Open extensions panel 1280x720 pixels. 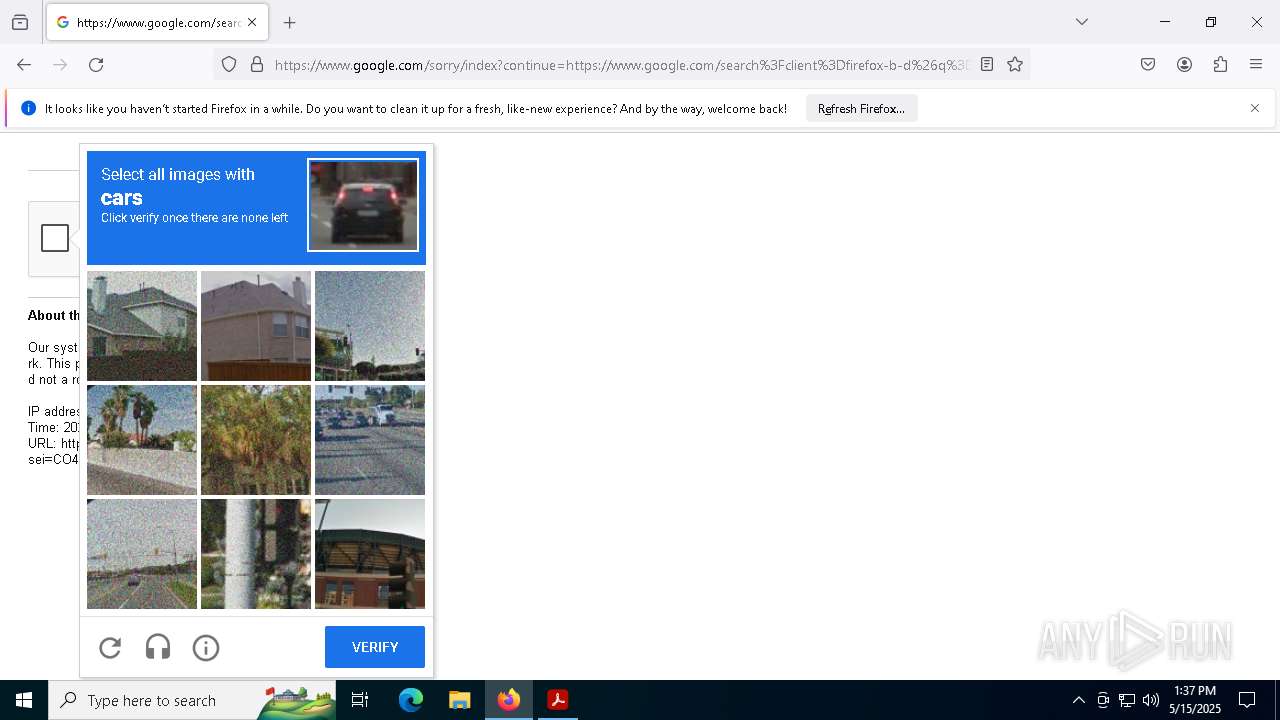1220,65
